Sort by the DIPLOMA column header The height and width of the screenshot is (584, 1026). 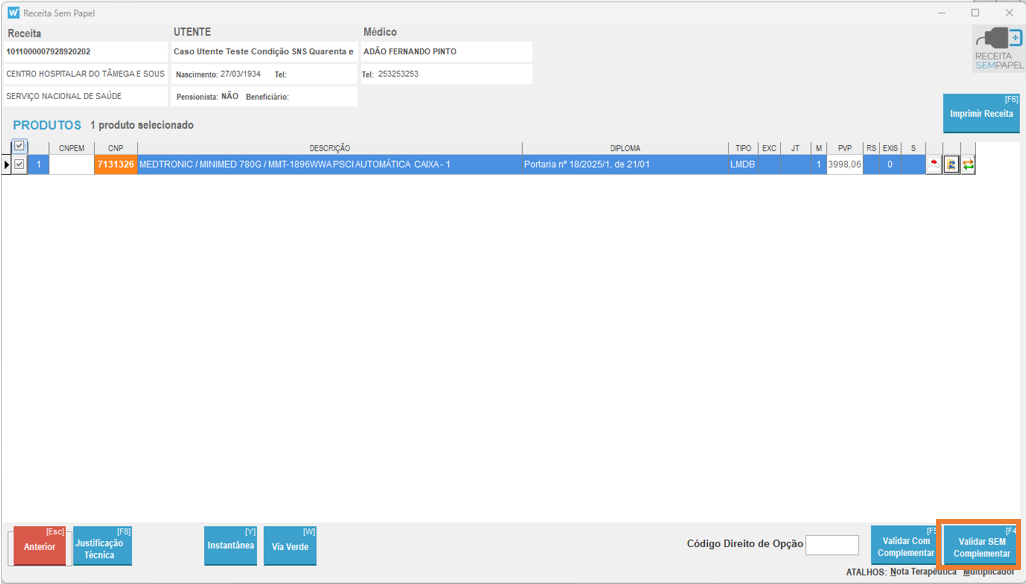coord(625,148)
